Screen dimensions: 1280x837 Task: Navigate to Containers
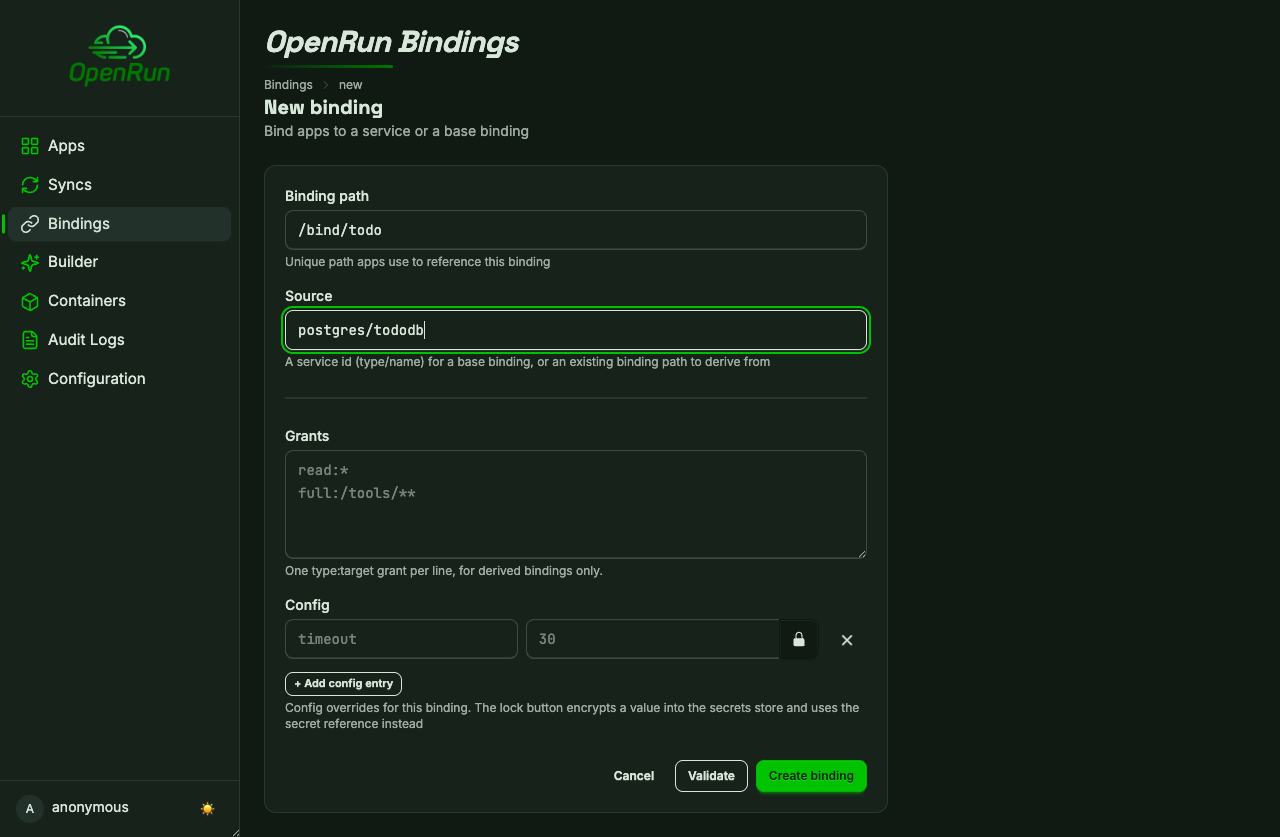[119, 301]
